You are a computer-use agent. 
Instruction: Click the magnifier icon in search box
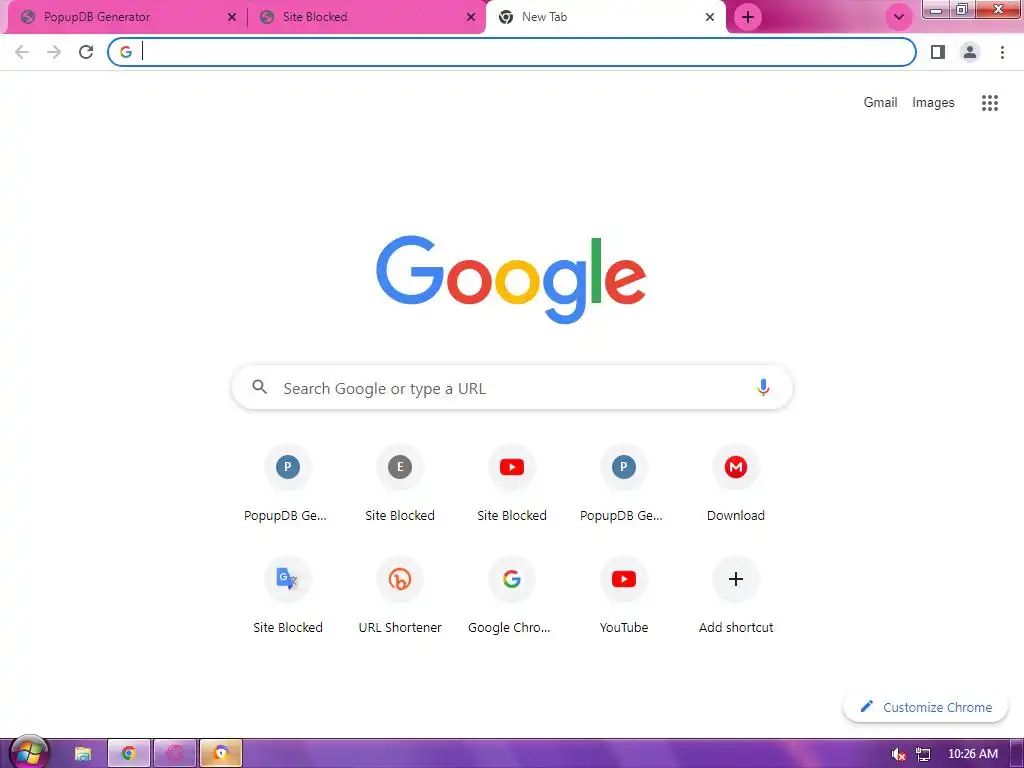tap(260, 387)
